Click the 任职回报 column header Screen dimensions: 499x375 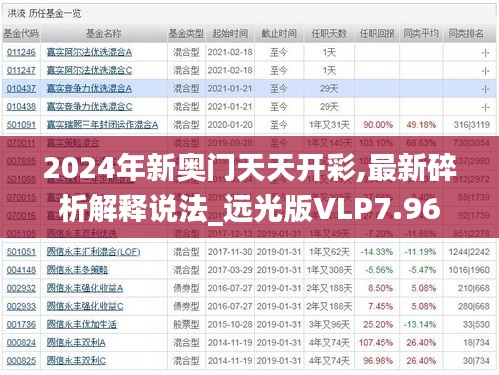tap(377, 33)
